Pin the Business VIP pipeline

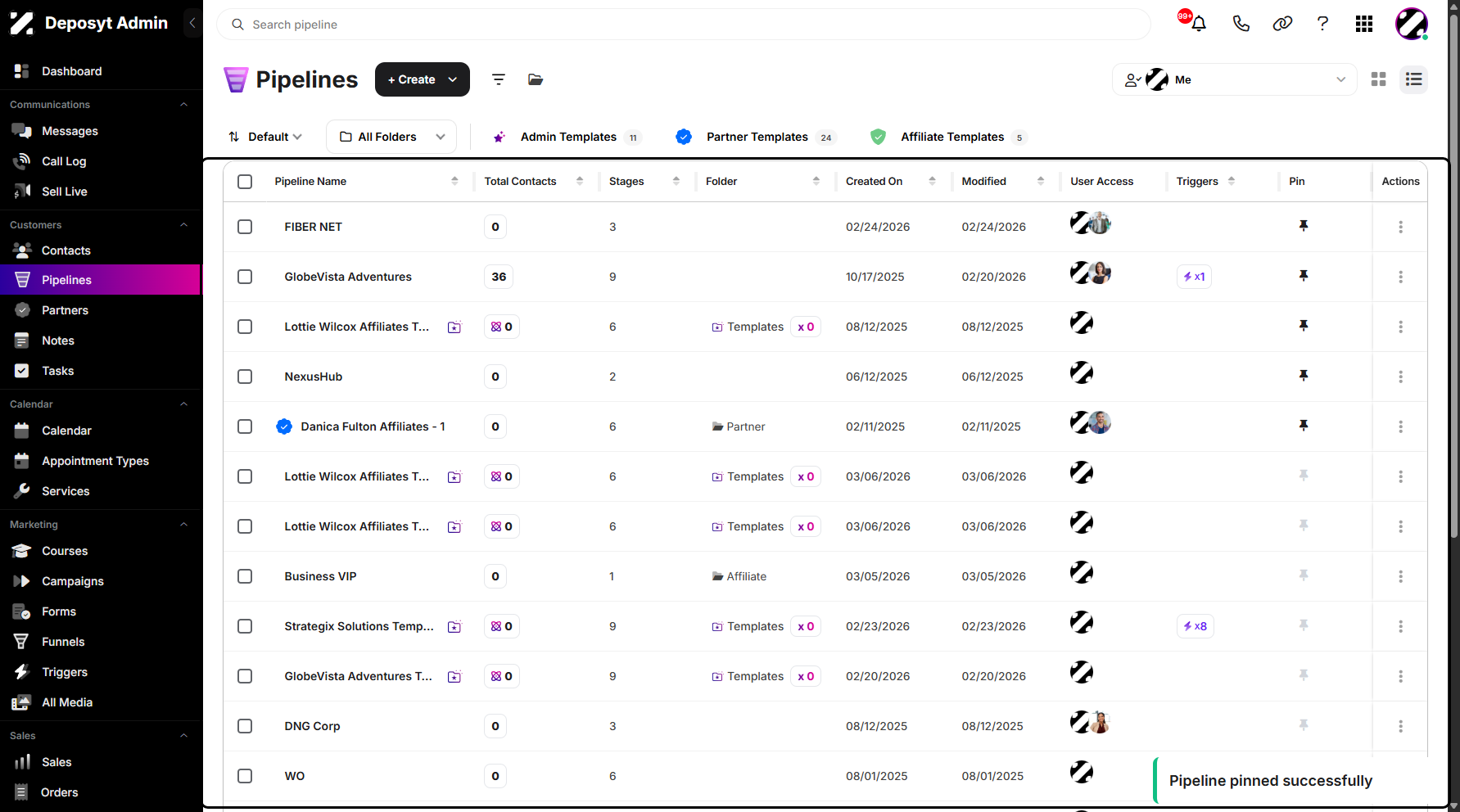pyautogui.click(x=1304, y=575)
